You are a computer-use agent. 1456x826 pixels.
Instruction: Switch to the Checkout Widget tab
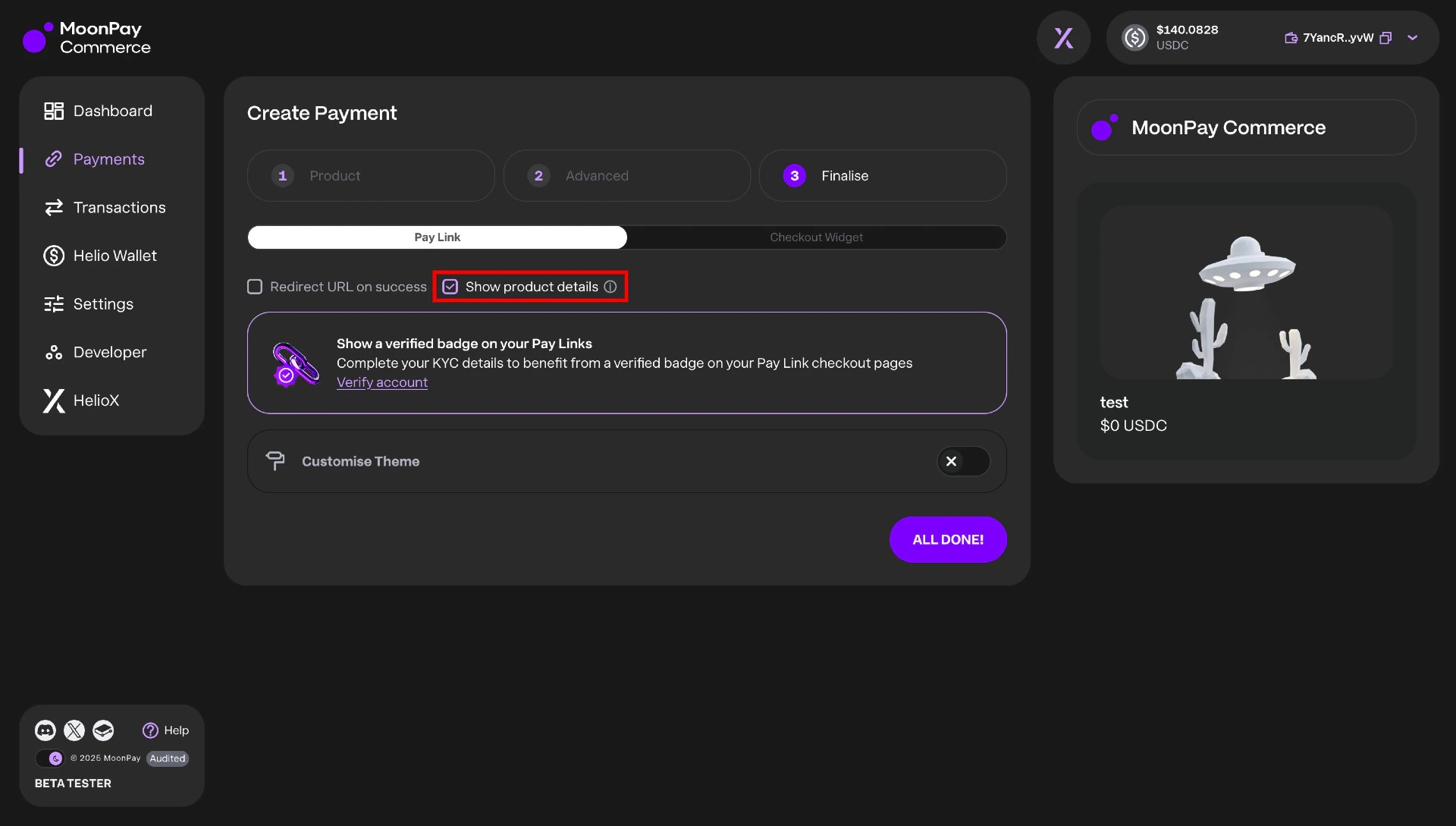pos(816,237)
